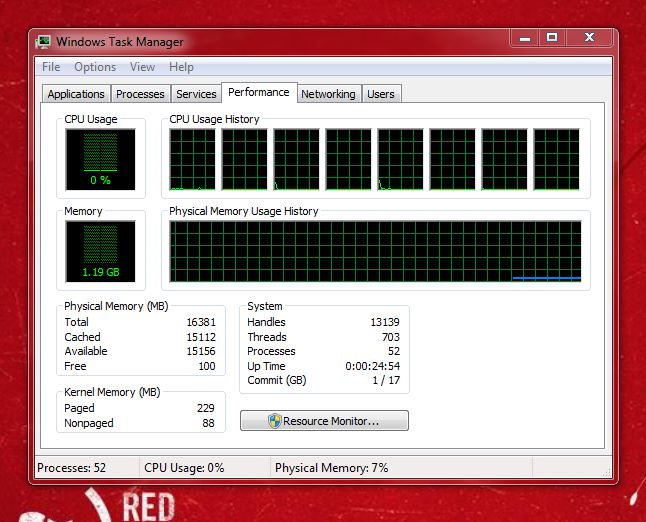
Task: Click the status bar CPU Usage: 0%
Action: (184, 468)
